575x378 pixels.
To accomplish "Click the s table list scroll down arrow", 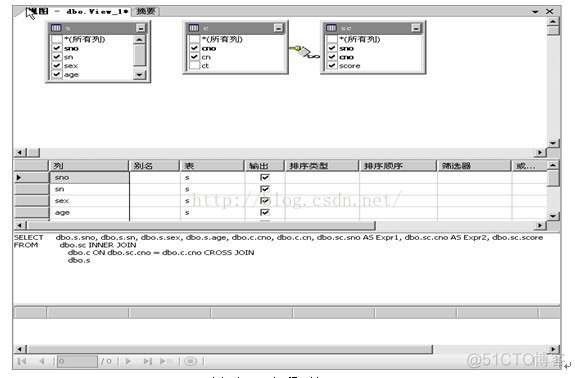I will point(139,75).
